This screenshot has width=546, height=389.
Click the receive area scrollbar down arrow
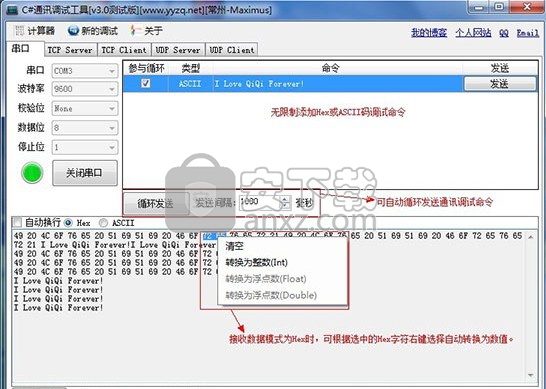(531, 375)
